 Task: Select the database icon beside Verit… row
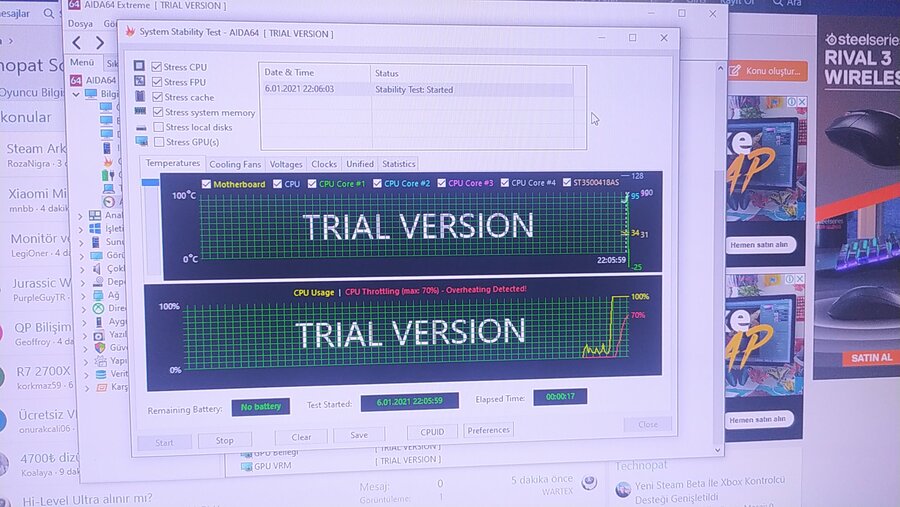(x=100, y=374)
